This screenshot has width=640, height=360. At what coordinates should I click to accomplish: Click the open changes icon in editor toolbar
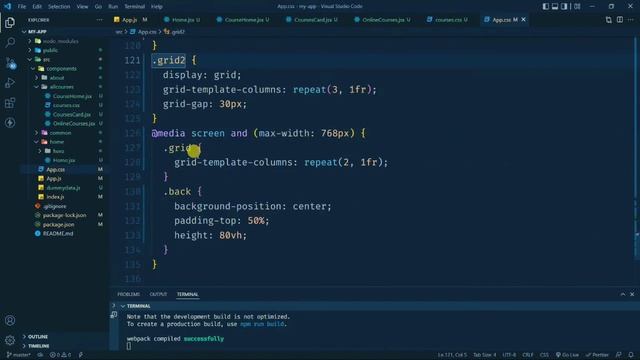(608, 20)
